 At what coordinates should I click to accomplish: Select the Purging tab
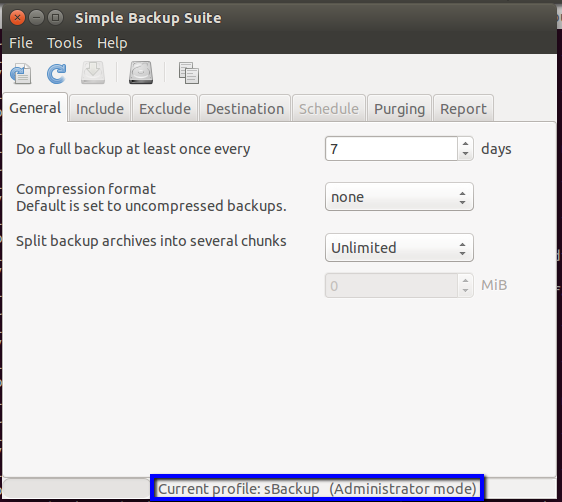click(x=399, y=109)
